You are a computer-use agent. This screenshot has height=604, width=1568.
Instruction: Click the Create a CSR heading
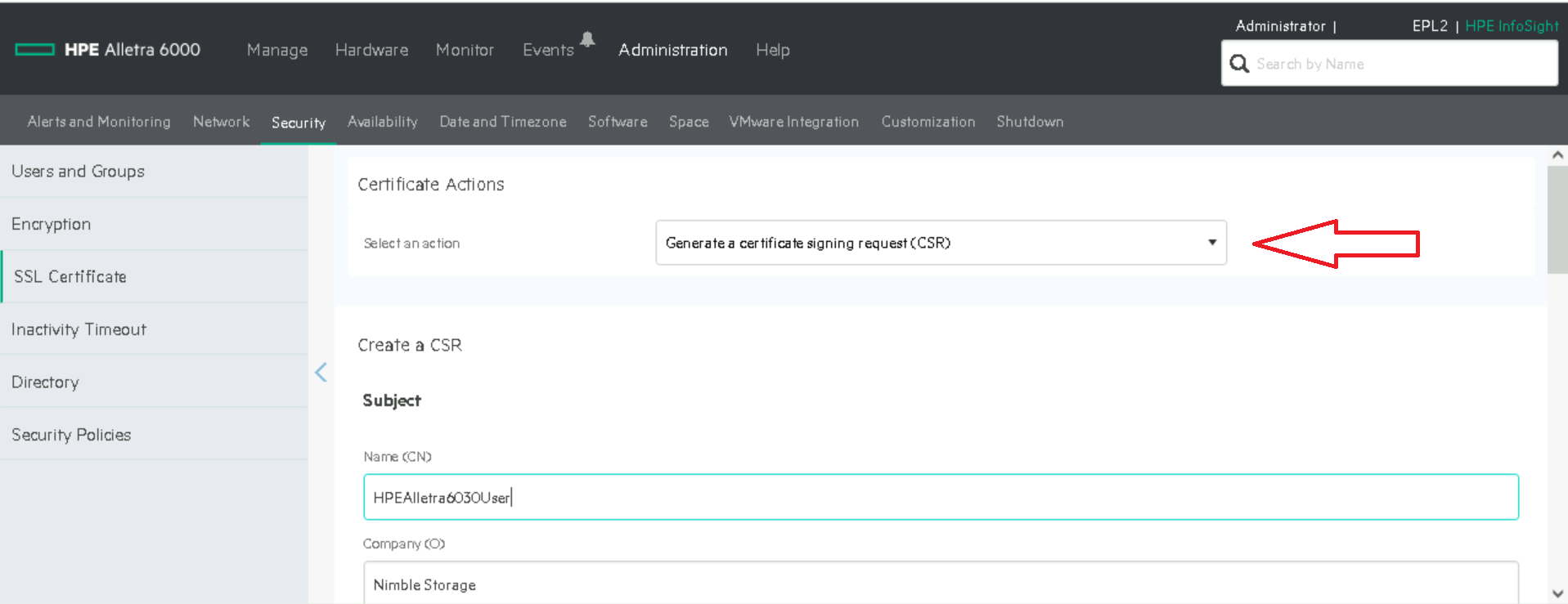[x=409, y=345]
